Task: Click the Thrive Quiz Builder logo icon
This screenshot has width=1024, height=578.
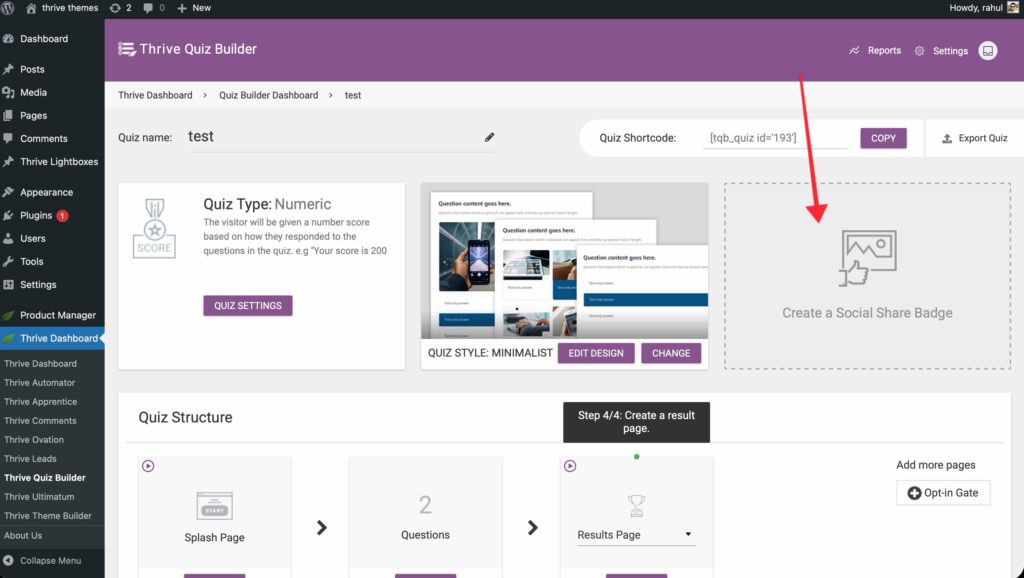Action: pyautogui.click(x=127, y=49)
